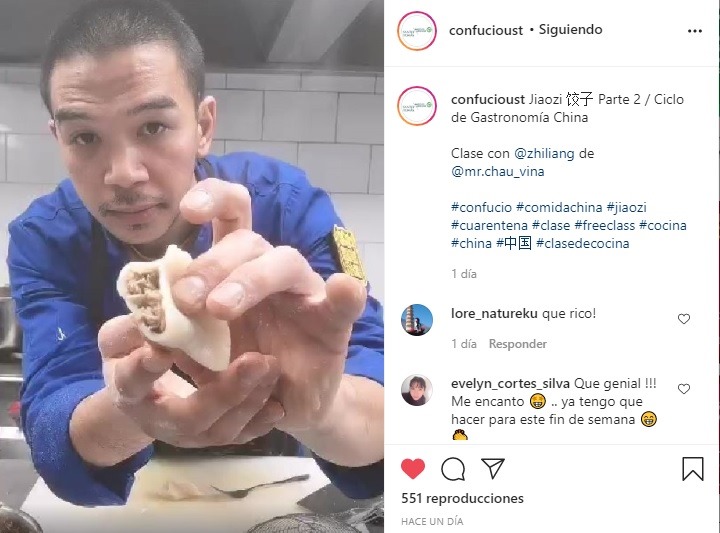Open the #clasedecocina hashtag
The image size is (720, 533).
pyautogui.click(x=582, y=243)
